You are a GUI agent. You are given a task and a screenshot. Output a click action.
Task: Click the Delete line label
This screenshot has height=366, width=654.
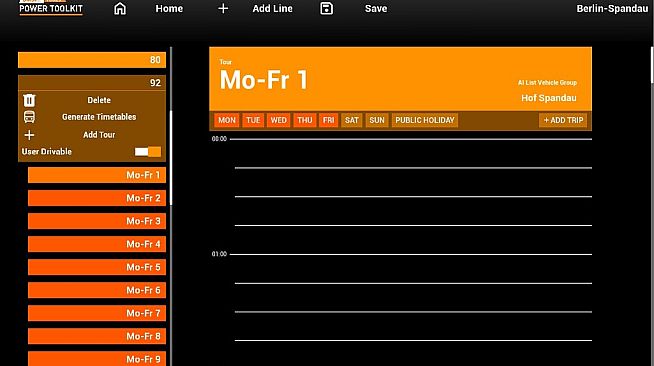pyautogui.click(x=99, y=100)
